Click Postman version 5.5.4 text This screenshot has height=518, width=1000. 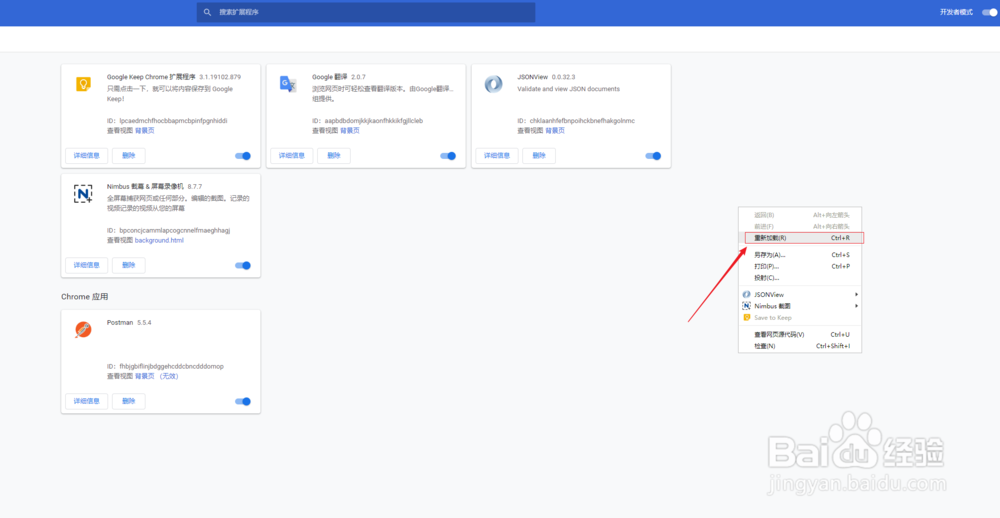pyautogui.click(x=144, y=323)
